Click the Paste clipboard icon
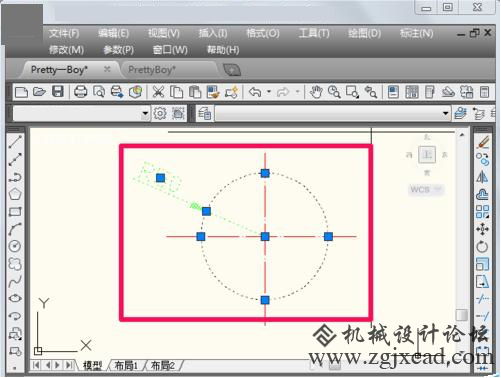 tap(195, 92)
